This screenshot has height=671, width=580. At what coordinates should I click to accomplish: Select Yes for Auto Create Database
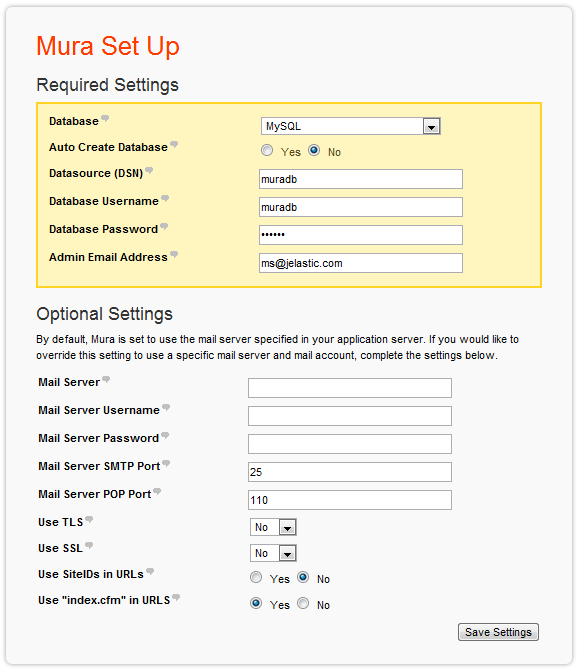tap(267, 151)
